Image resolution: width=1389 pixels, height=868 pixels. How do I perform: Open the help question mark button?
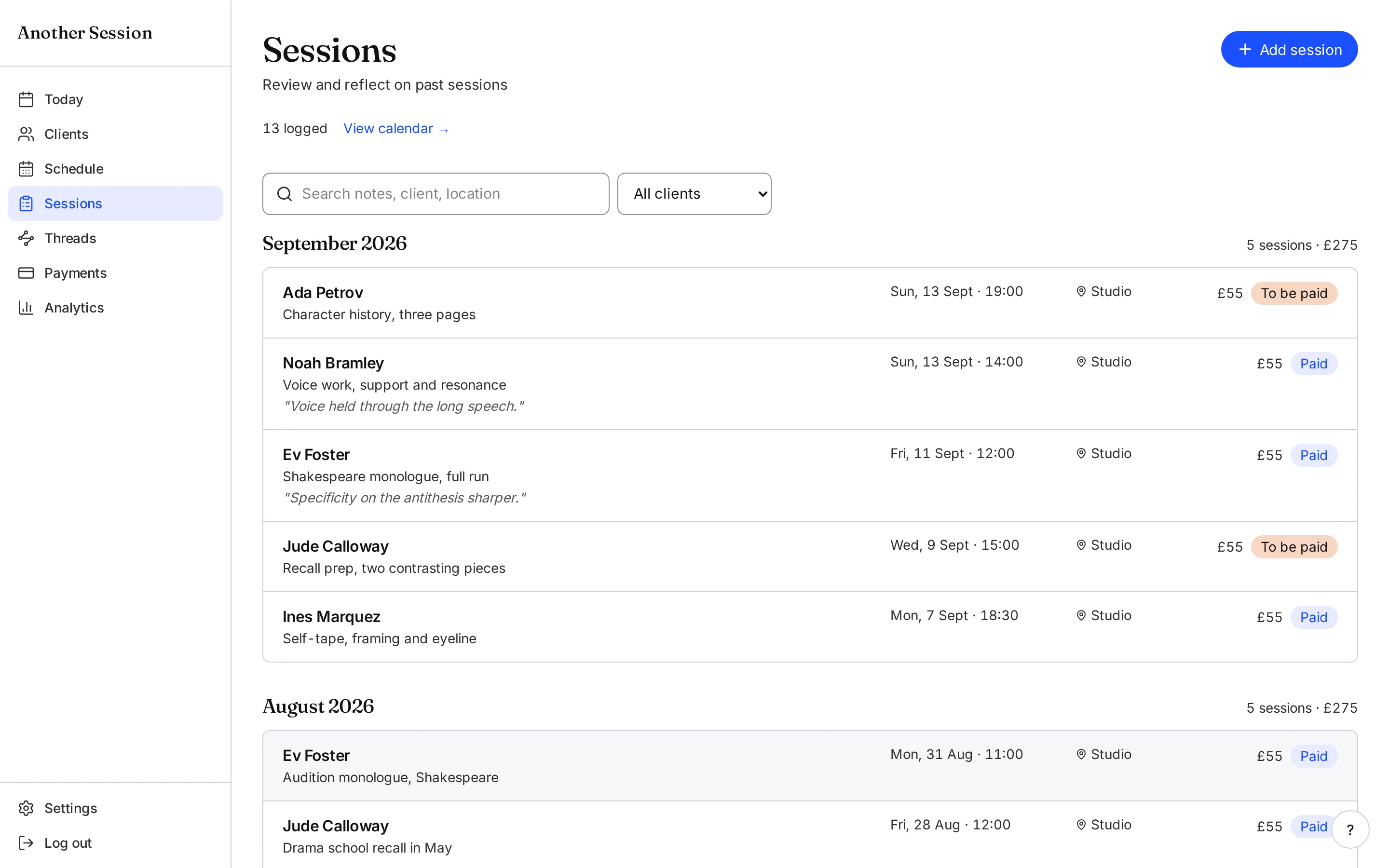(x=1350, y=829)
